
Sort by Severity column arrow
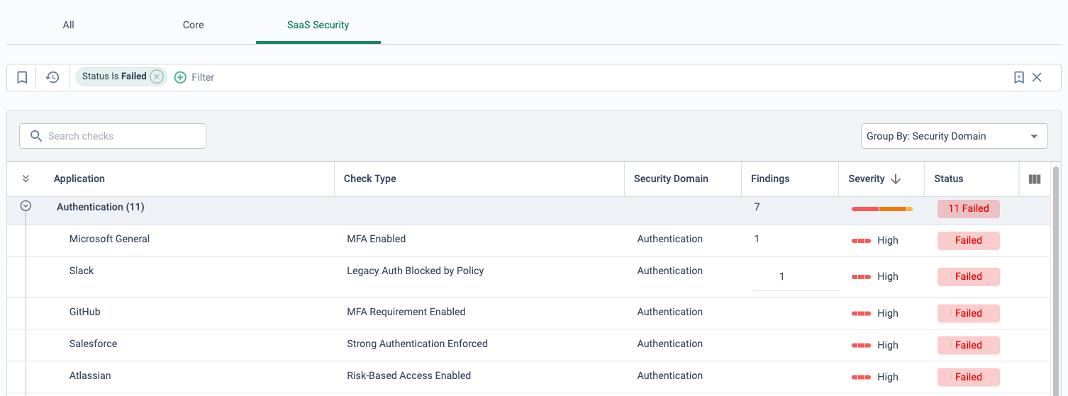pos(896,179)
